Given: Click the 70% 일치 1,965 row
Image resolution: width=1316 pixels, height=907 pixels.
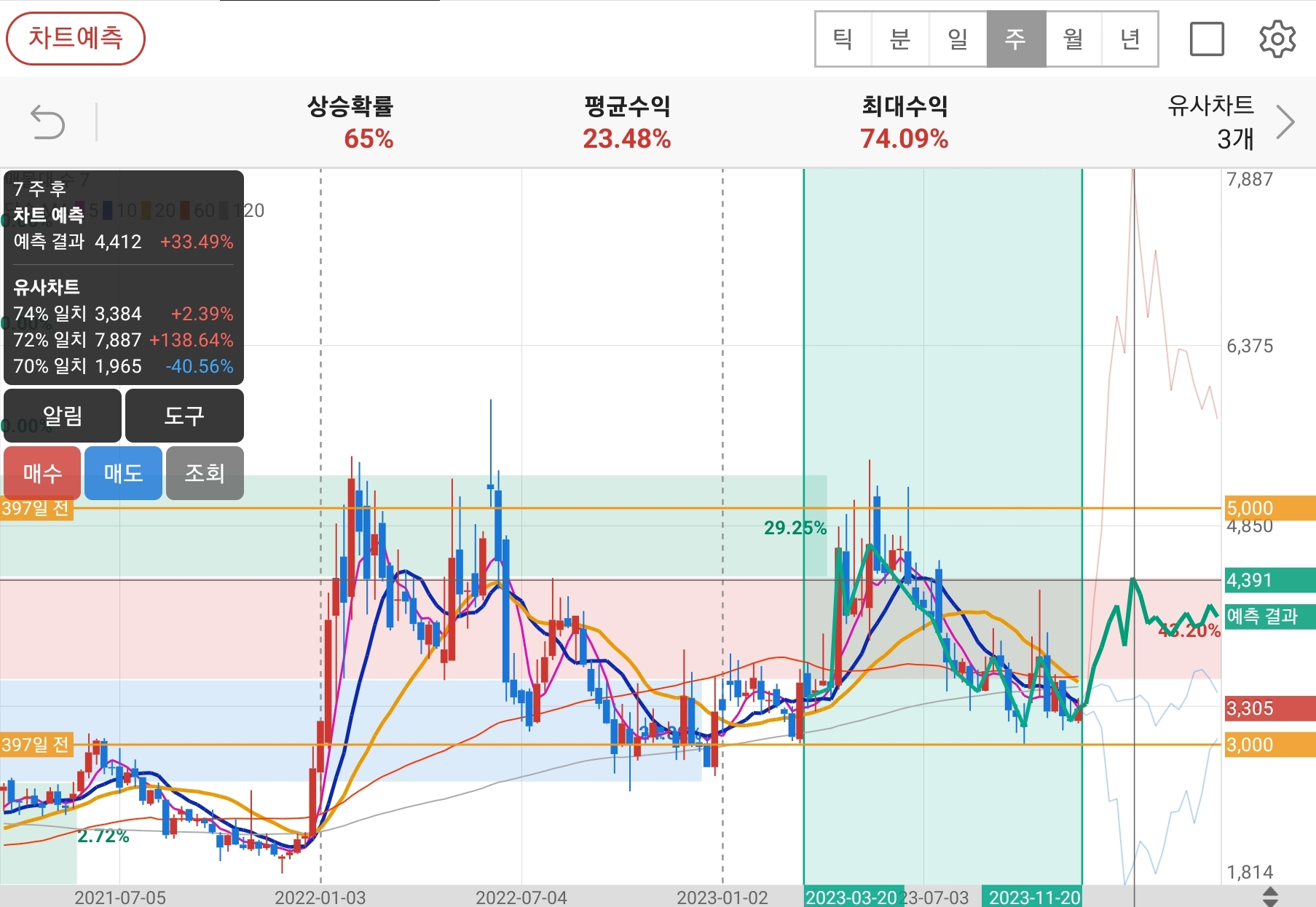Looking at the screenshot, I should (123, 366).
